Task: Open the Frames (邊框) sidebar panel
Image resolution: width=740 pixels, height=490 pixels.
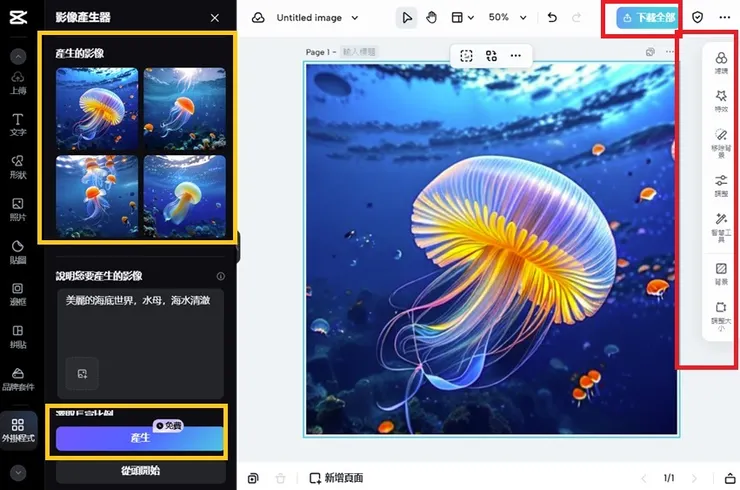Action: pos(18,294)
